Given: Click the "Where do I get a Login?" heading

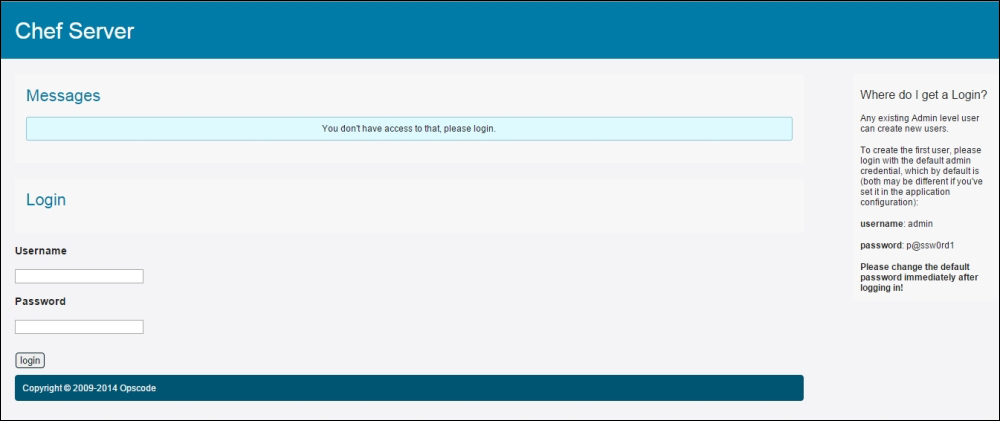Looking at the screenshot, I should (923, 95).
